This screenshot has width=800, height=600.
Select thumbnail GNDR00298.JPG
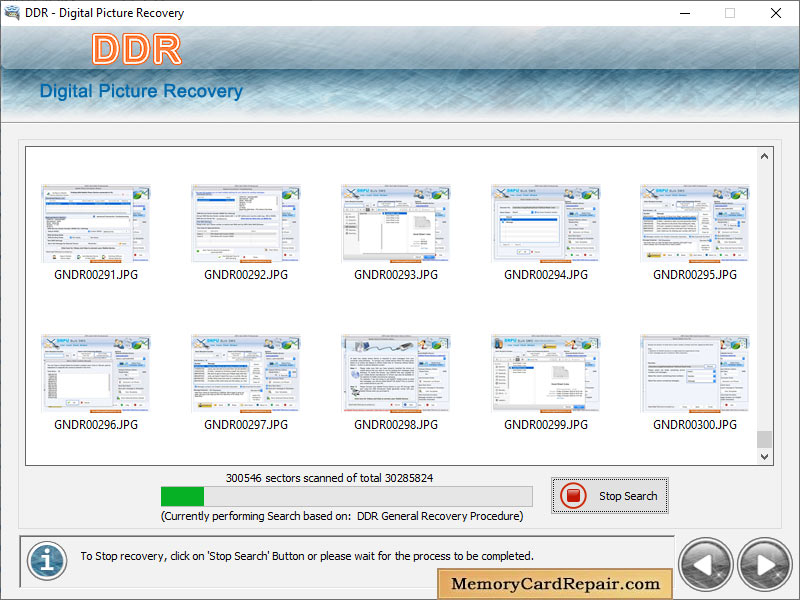(x=396, y=373)
